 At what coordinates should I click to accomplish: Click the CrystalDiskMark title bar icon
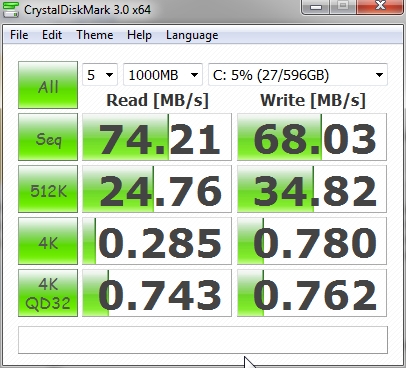click(x=11, y=9)
